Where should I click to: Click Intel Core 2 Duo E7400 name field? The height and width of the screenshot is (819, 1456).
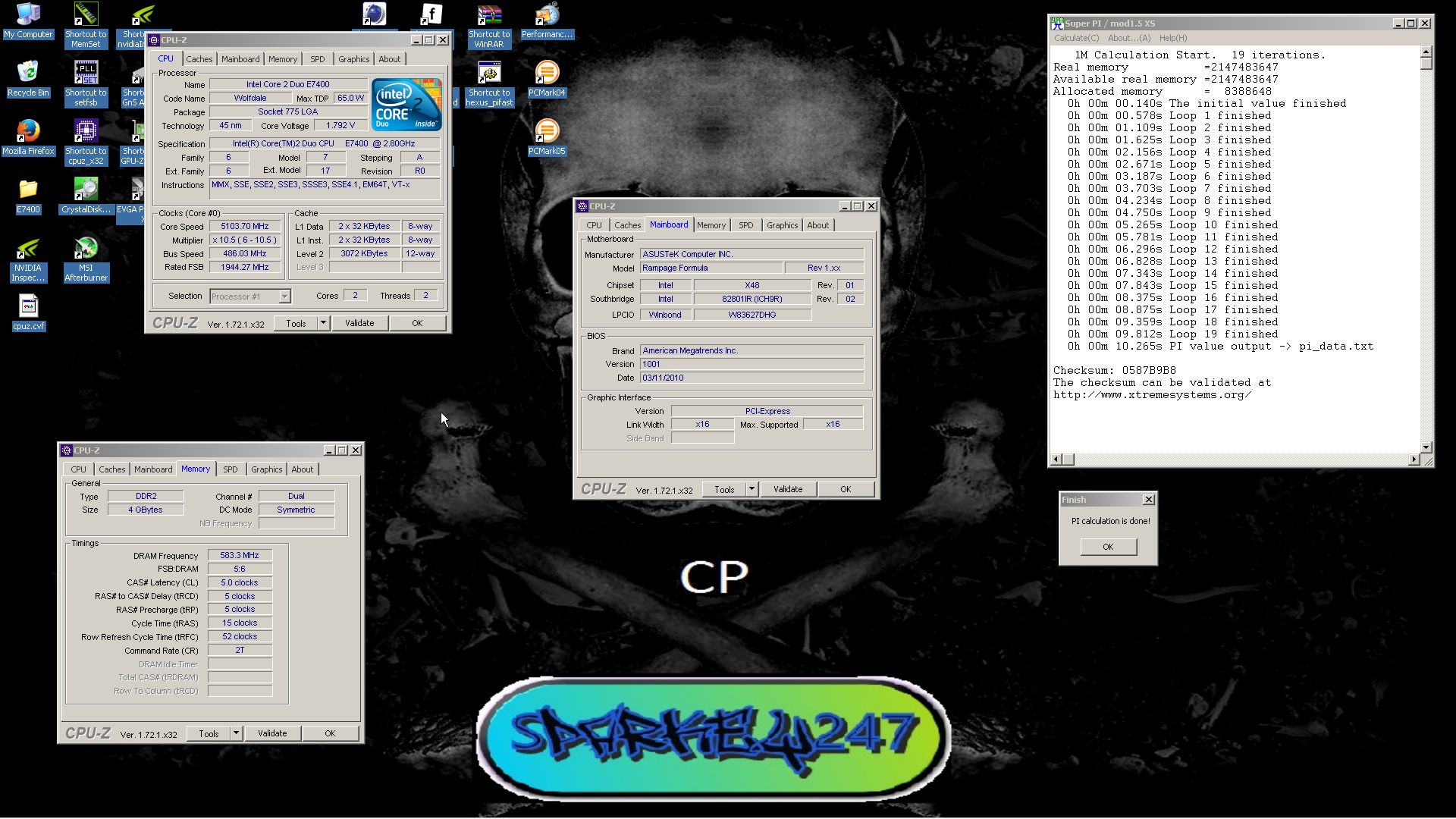coord(288,84)
